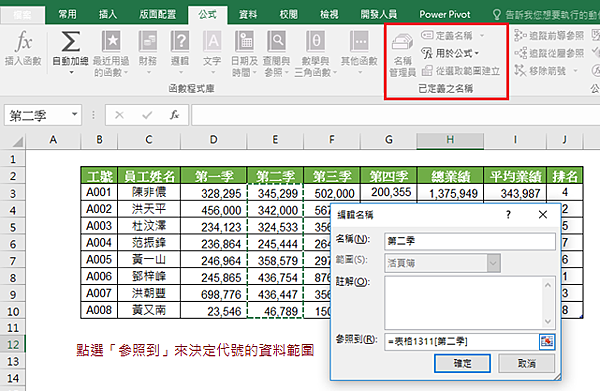Switch to the Data (資料) tab
Viewport: 600px width, 391px height.
click(248, 15)
